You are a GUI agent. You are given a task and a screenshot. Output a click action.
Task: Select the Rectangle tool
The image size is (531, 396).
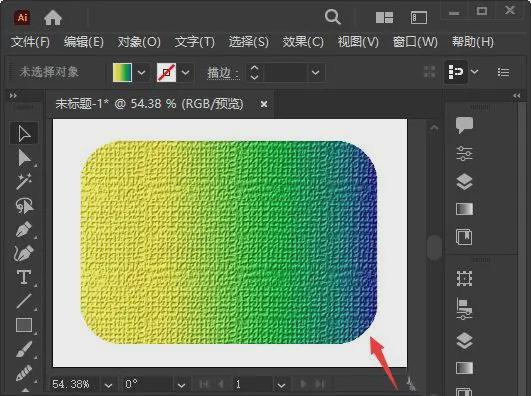point(24,325)
